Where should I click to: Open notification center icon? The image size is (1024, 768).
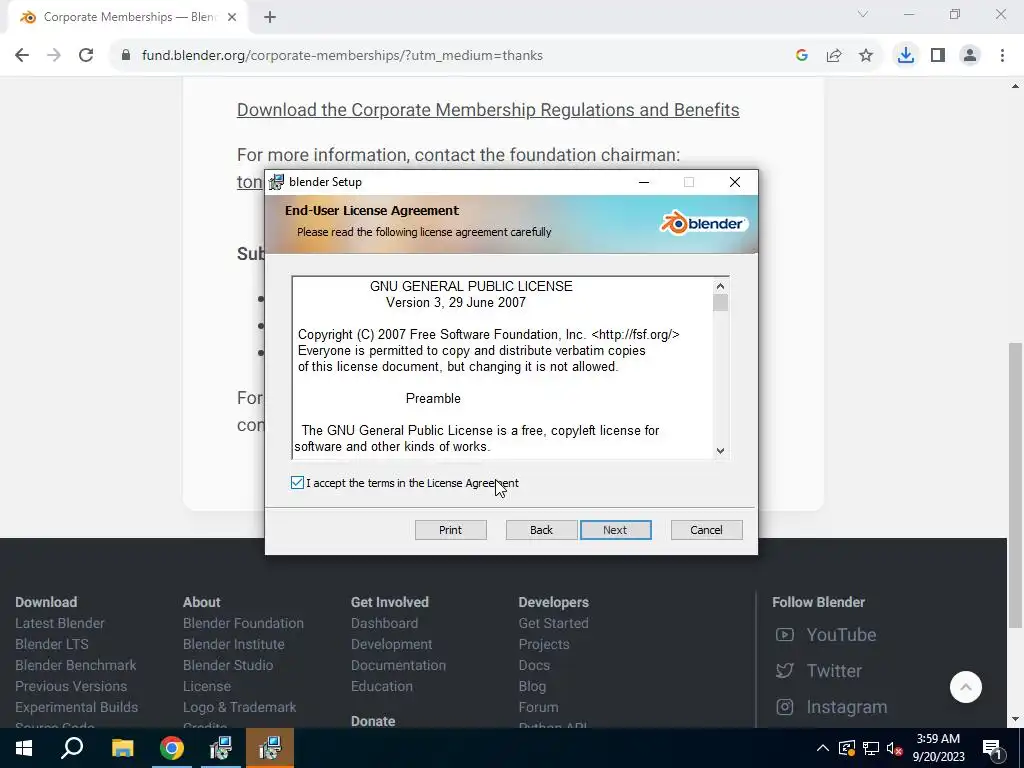(x=992, y=749)
